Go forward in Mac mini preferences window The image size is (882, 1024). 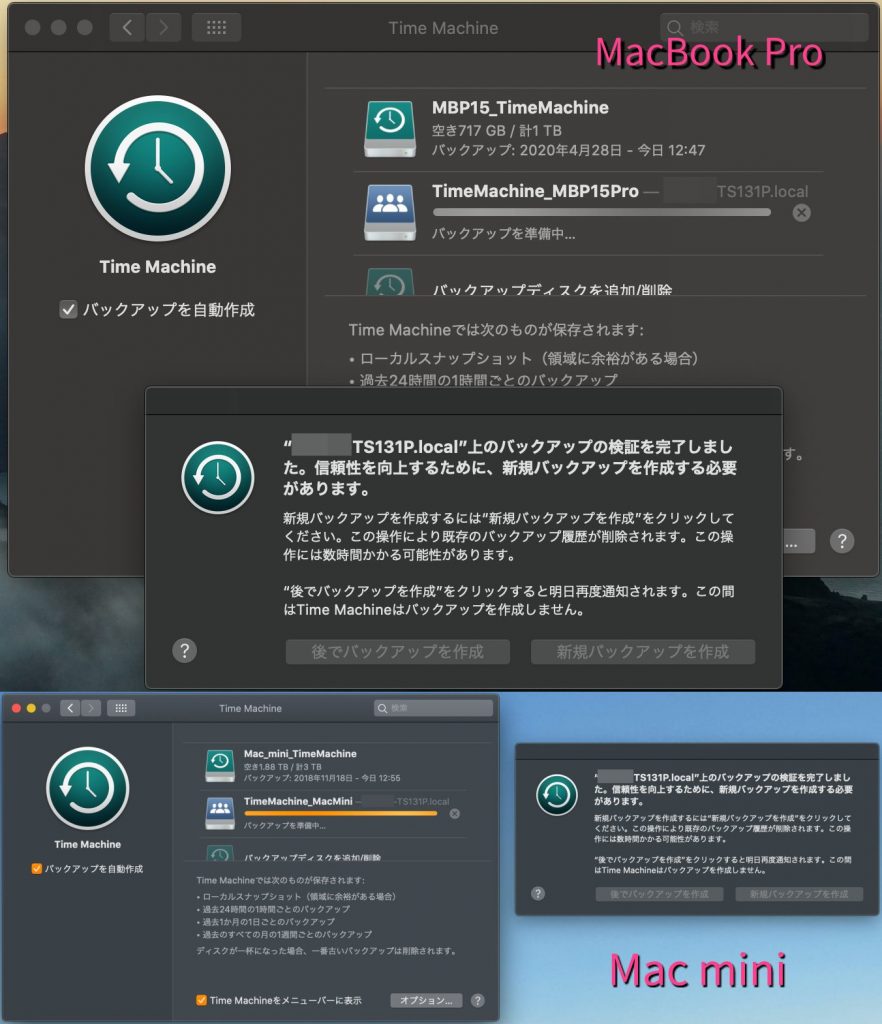[91, 708]
